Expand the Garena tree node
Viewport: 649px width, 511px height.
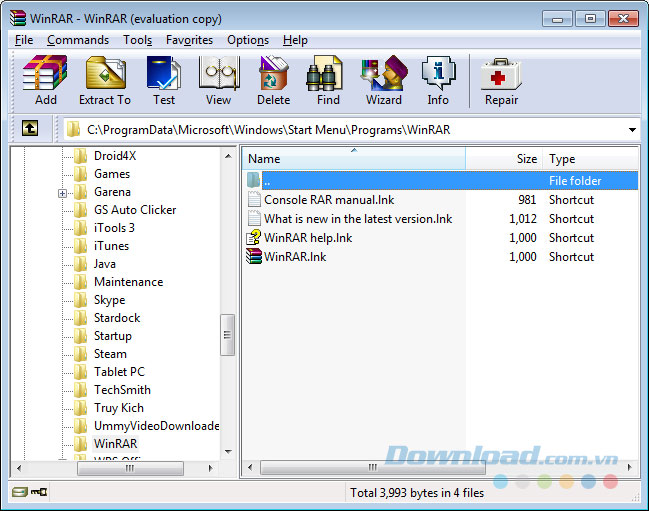coord(62,193)
